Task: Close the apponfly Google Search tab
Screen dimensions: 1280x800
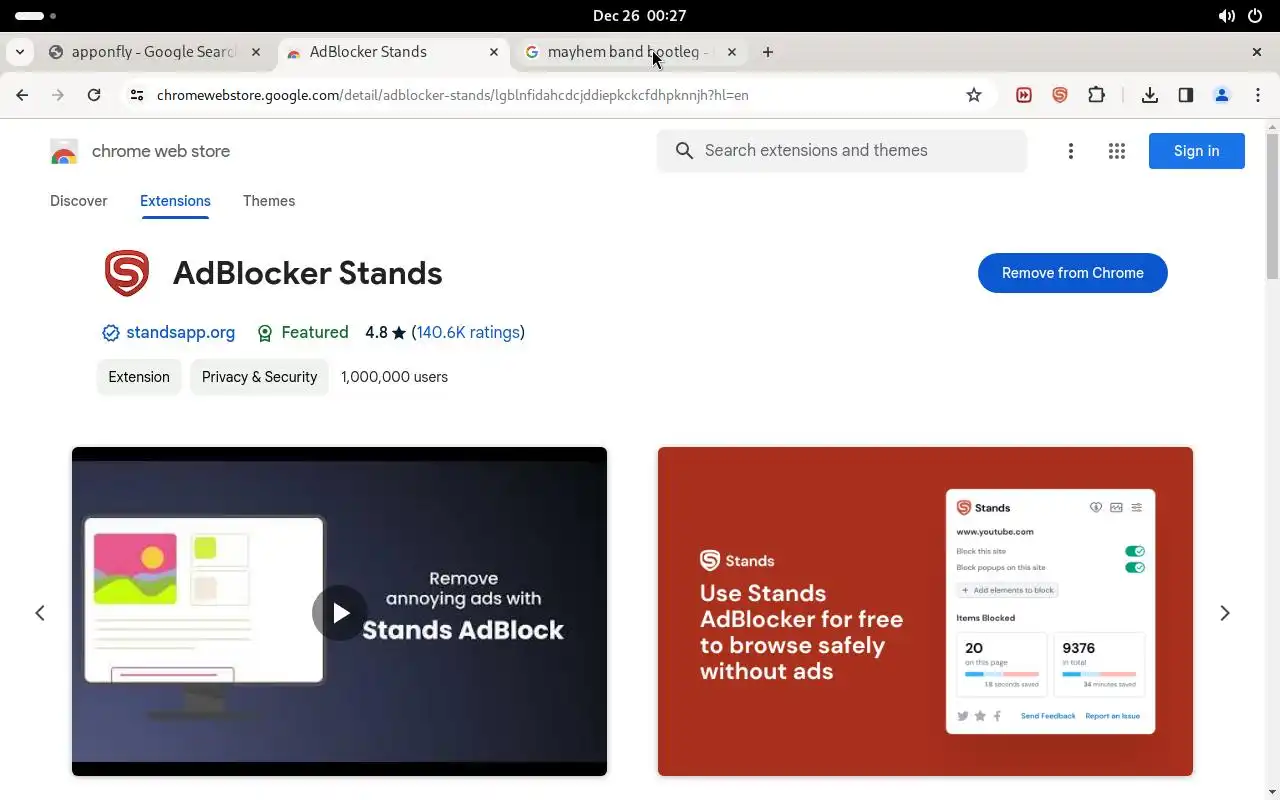Action: pos(256,52)
